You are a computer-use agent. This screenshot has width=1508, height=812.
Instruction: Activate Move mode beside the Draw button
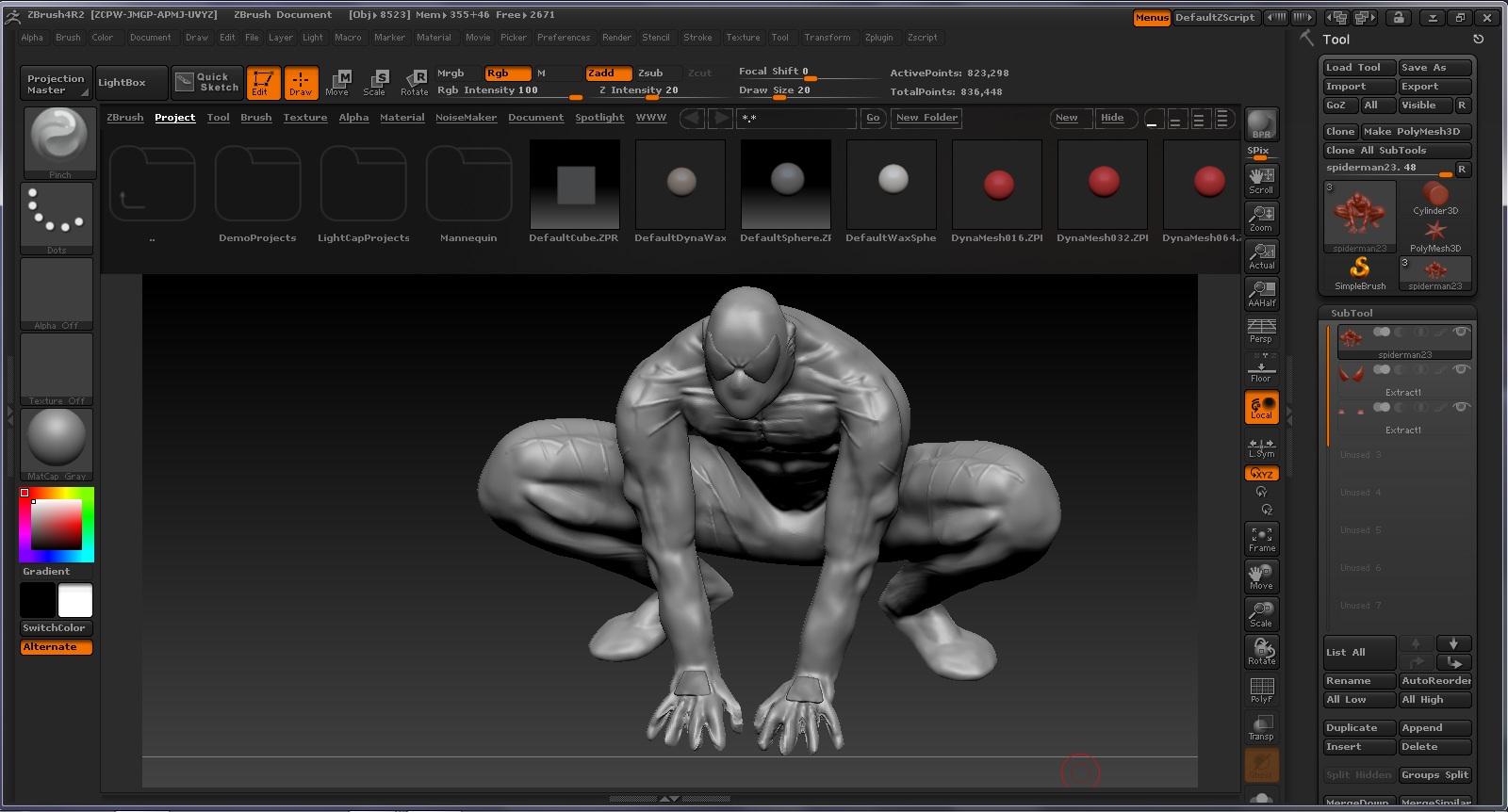click(x=337, y=83)
